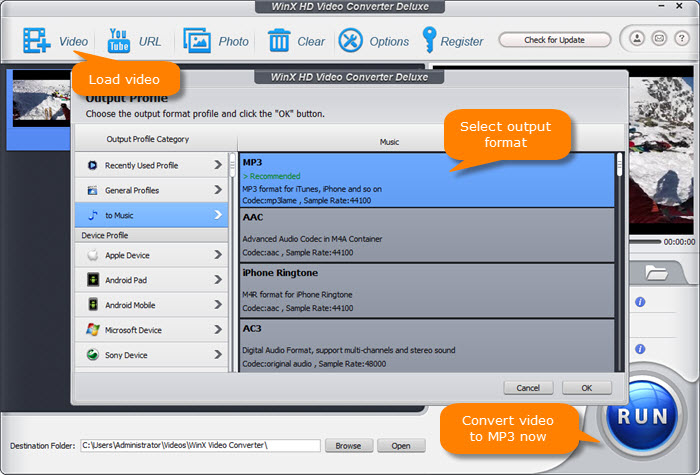Expand Android Mobile arrow
The height and width of the screenshot is (475, 700).
[218, 304]
